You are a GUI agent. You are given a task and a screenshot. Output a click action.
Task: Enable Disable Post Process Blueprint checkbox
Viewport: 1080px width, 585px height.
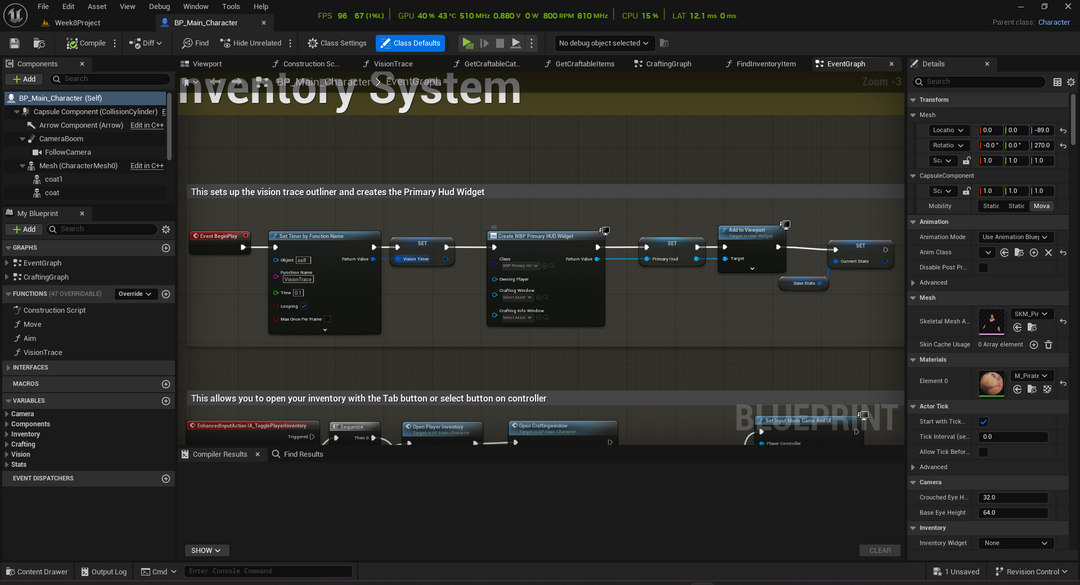pos(983,267)
